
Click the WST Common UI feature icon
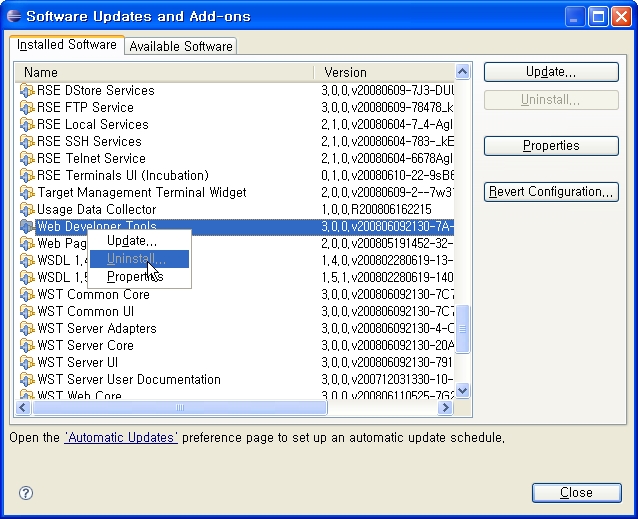pyautogui.click(x=27, y=312)
